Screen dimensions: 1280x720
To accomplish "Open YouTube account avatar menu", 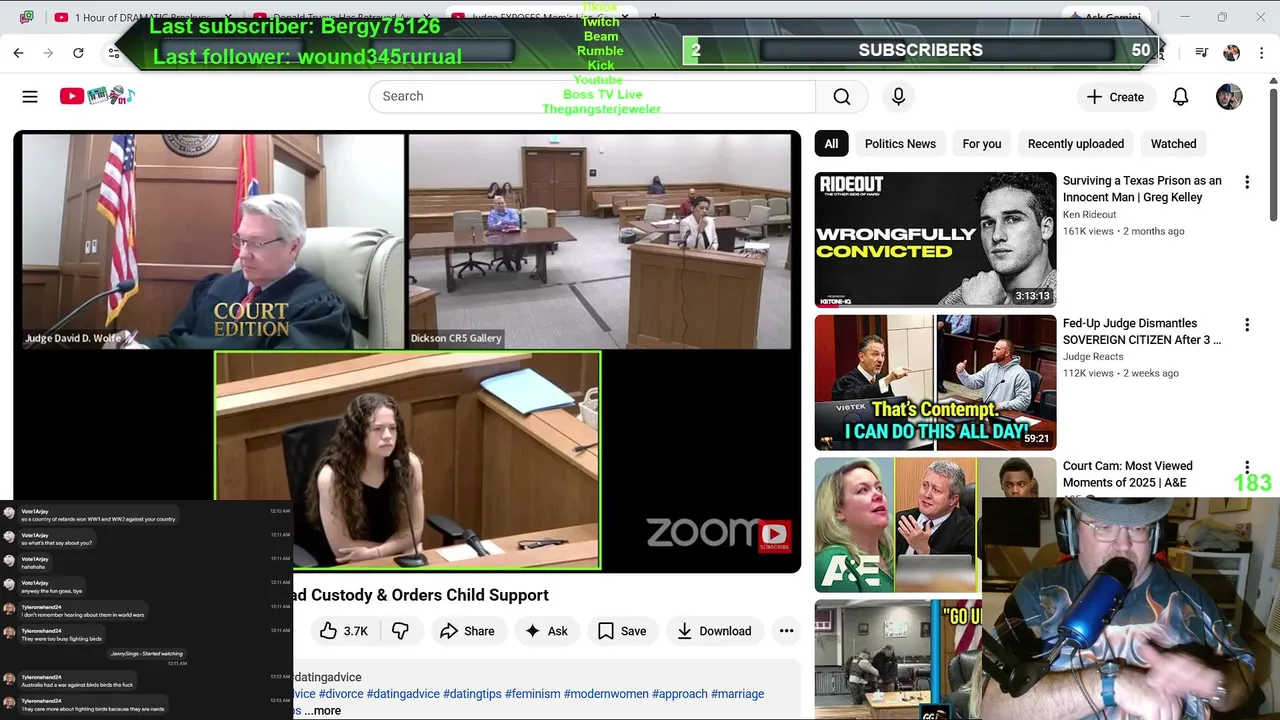I will [x=1229, y=97].
